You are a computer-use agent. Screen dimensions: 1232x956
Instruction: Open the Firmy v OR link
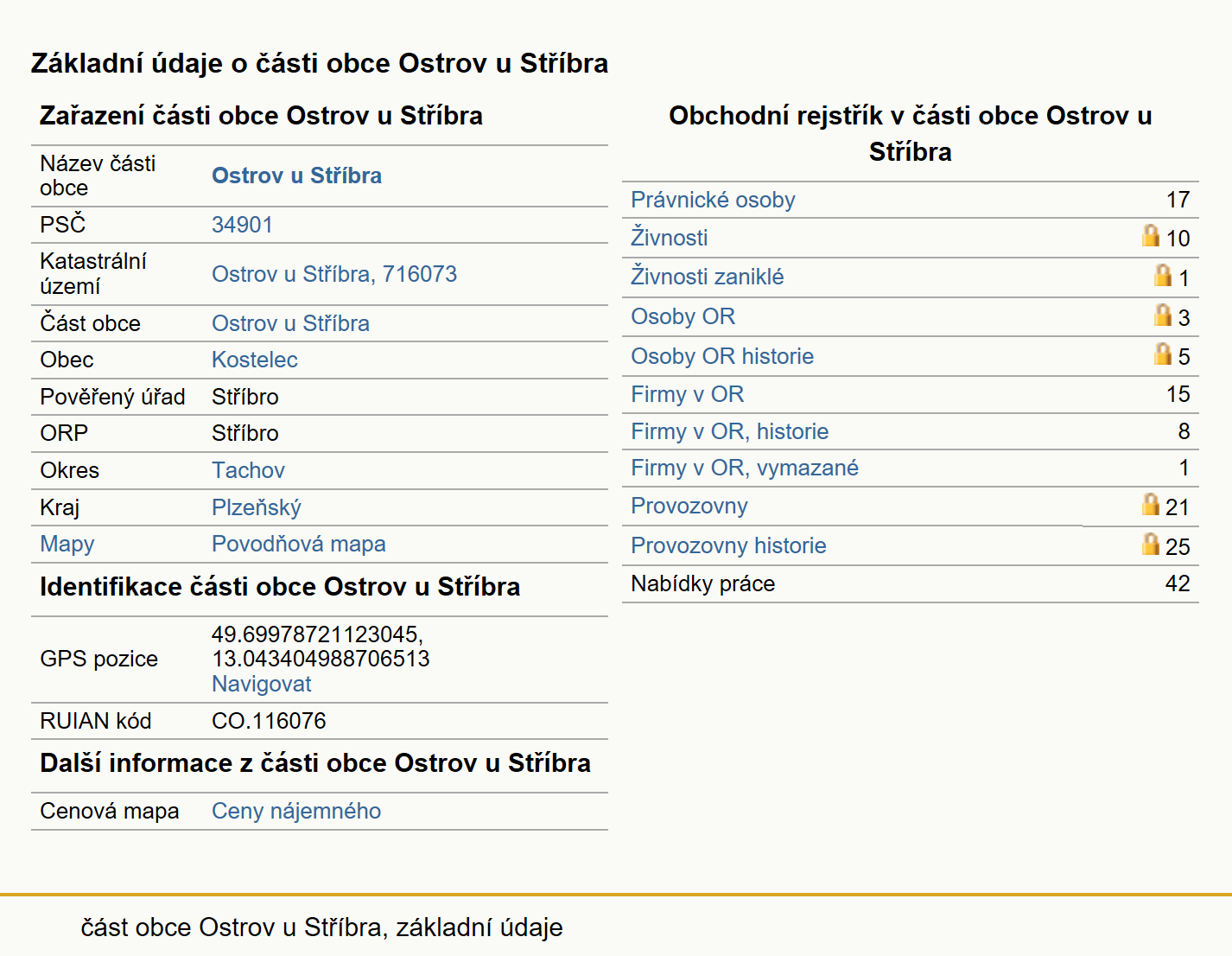point(687,394)
